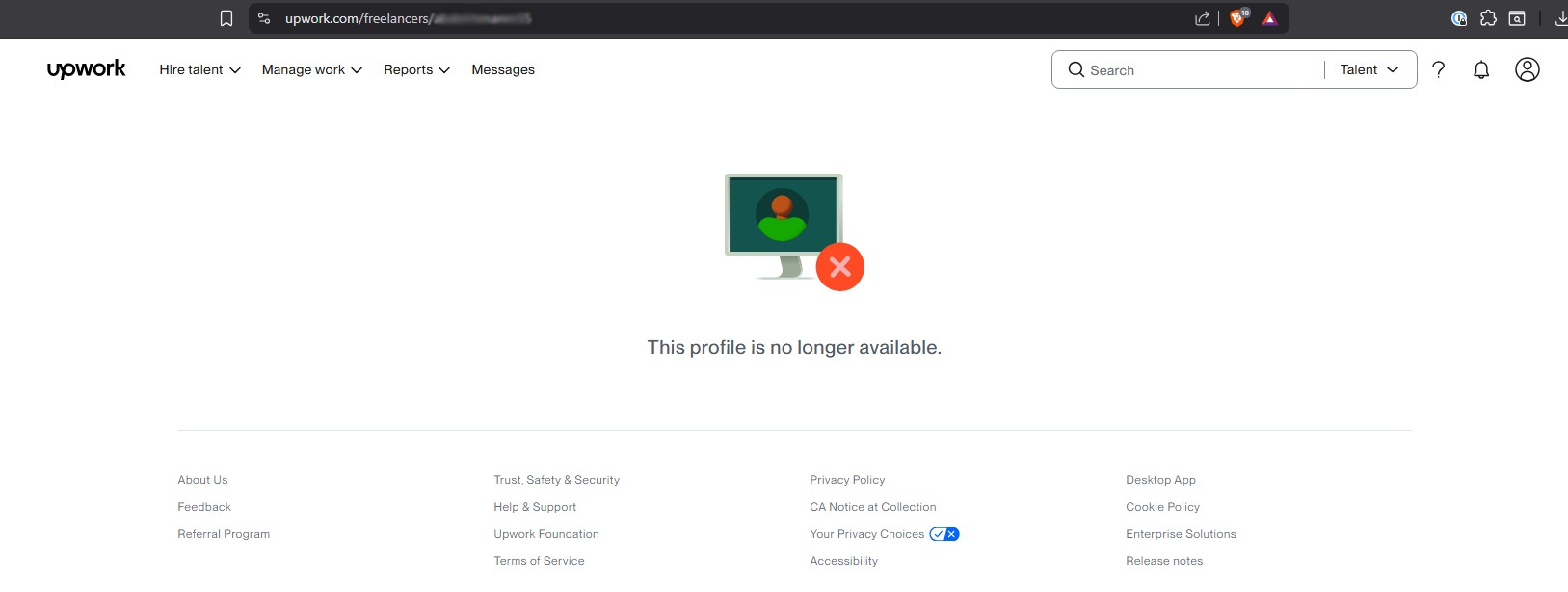Open the Release notes link
Viewport: 1568px width, 592px height.
pyautogui.click(x=1164, y=561)
